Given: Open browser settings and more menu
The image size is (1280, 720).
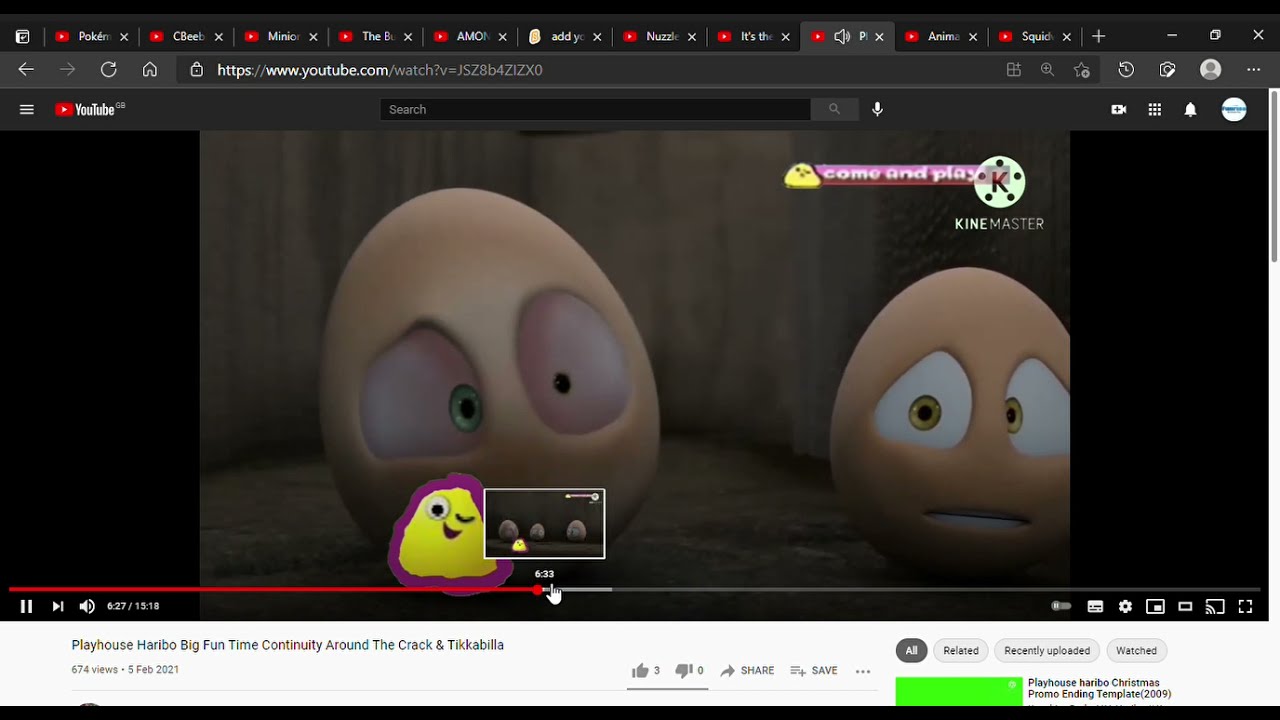Looking at the screenshot, I should click(x=1254, y=70).
